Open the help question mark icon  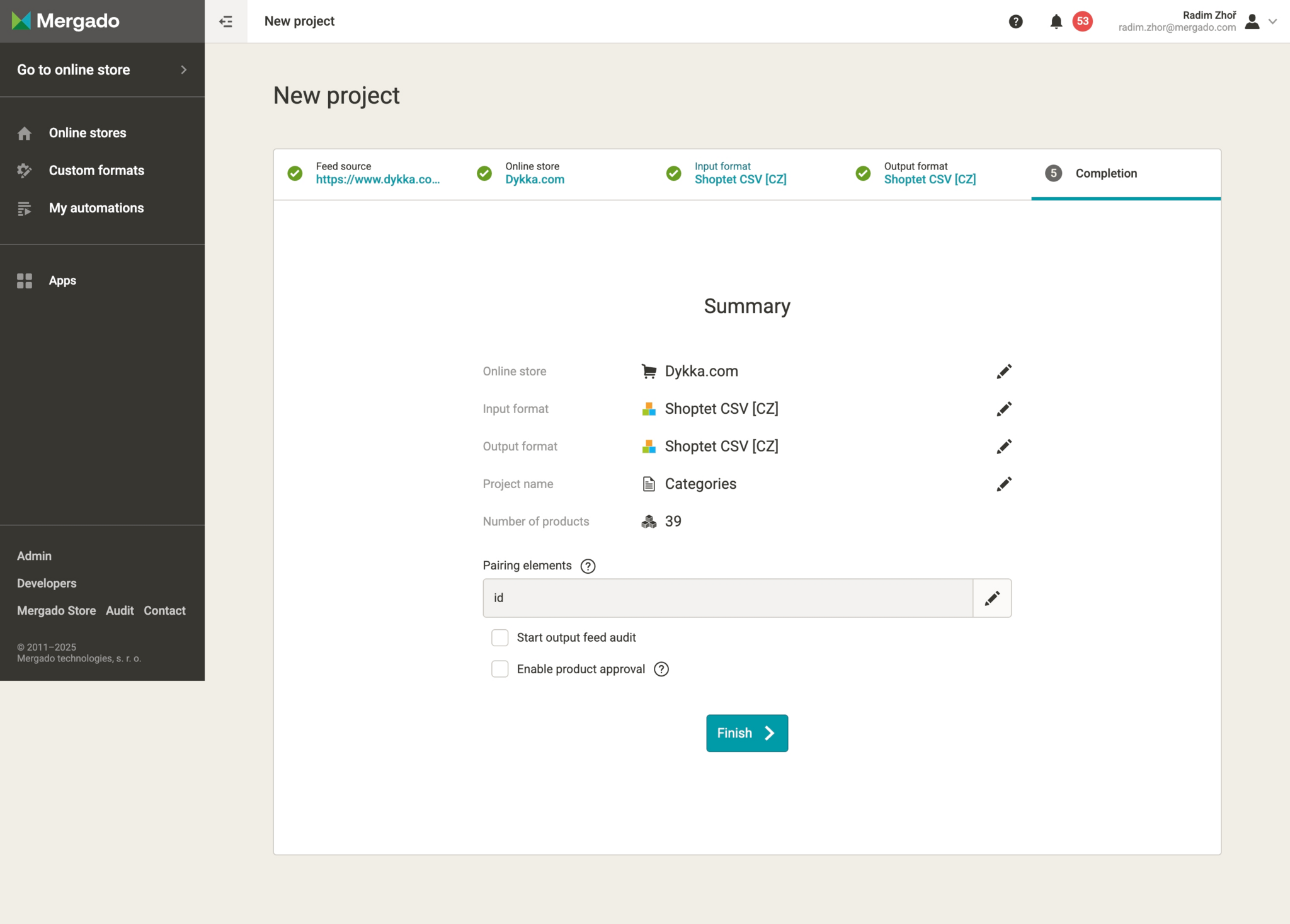1015,21
